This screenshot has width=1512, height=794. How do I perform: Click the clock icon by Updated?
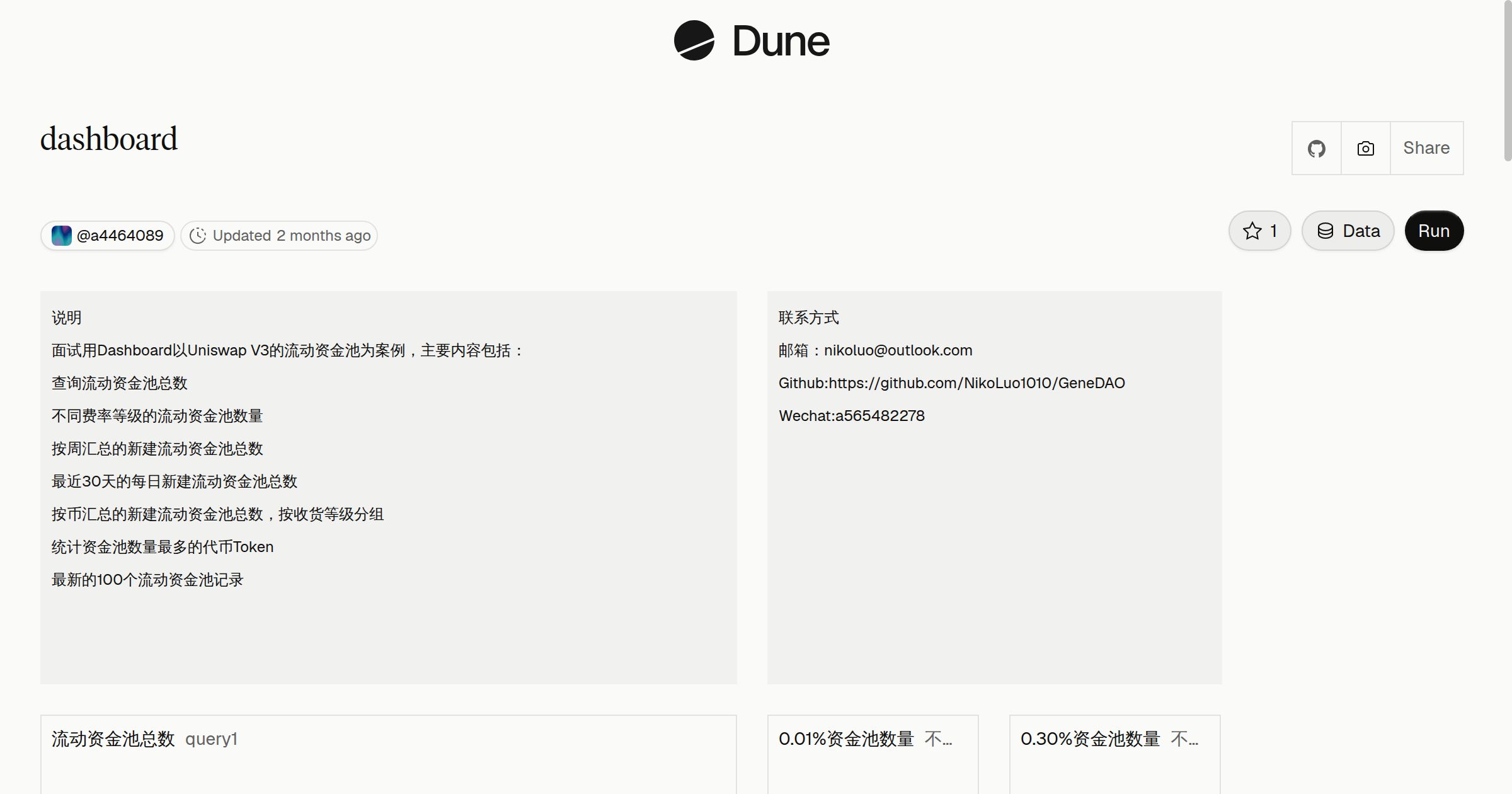[198, 236]
